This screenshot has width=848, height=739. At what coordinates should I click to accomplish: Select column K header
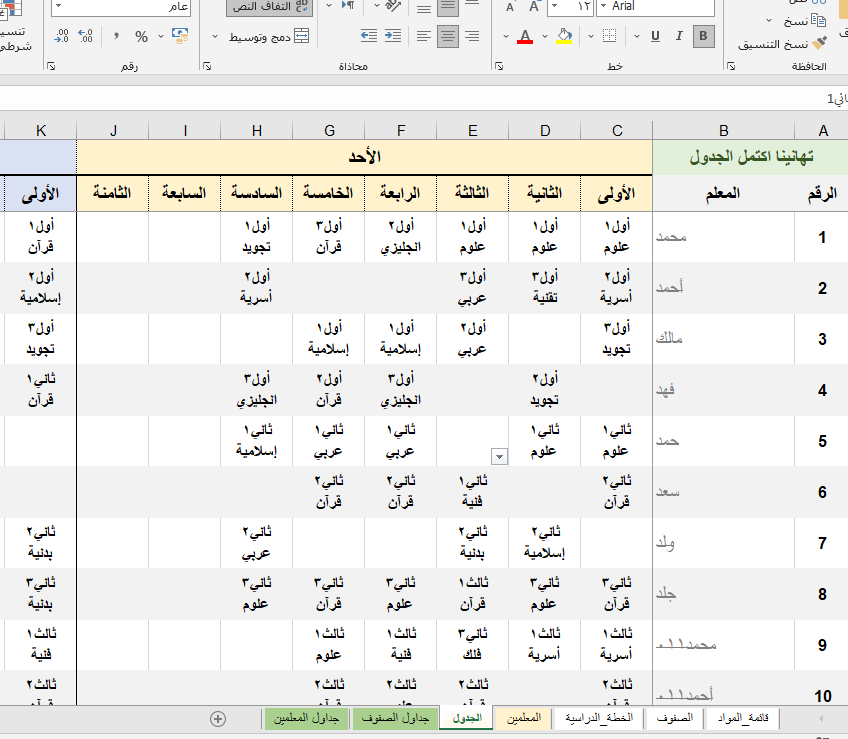coord(41,130)
